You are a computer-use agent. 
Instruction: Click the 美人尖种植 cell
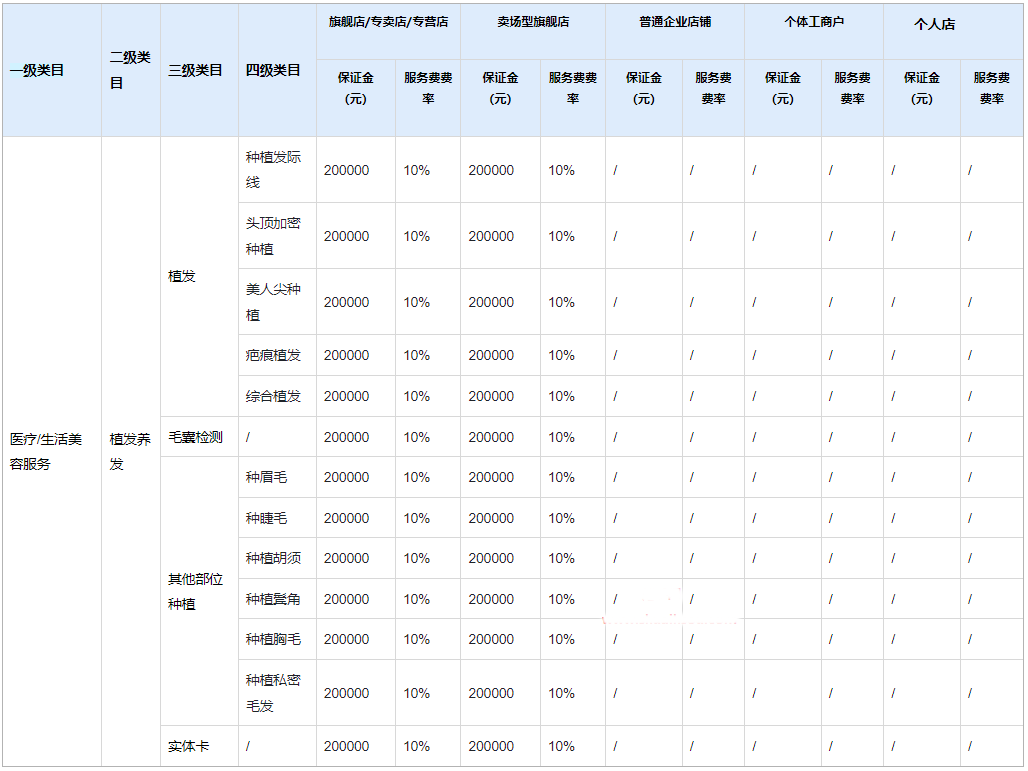[273, 302]
